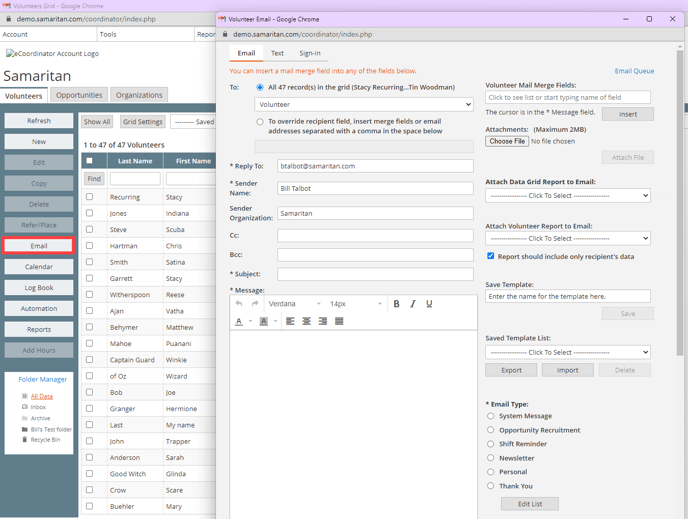
Task: Choose System Message email type
Action: pyautogui.click(x=491, y=415)
